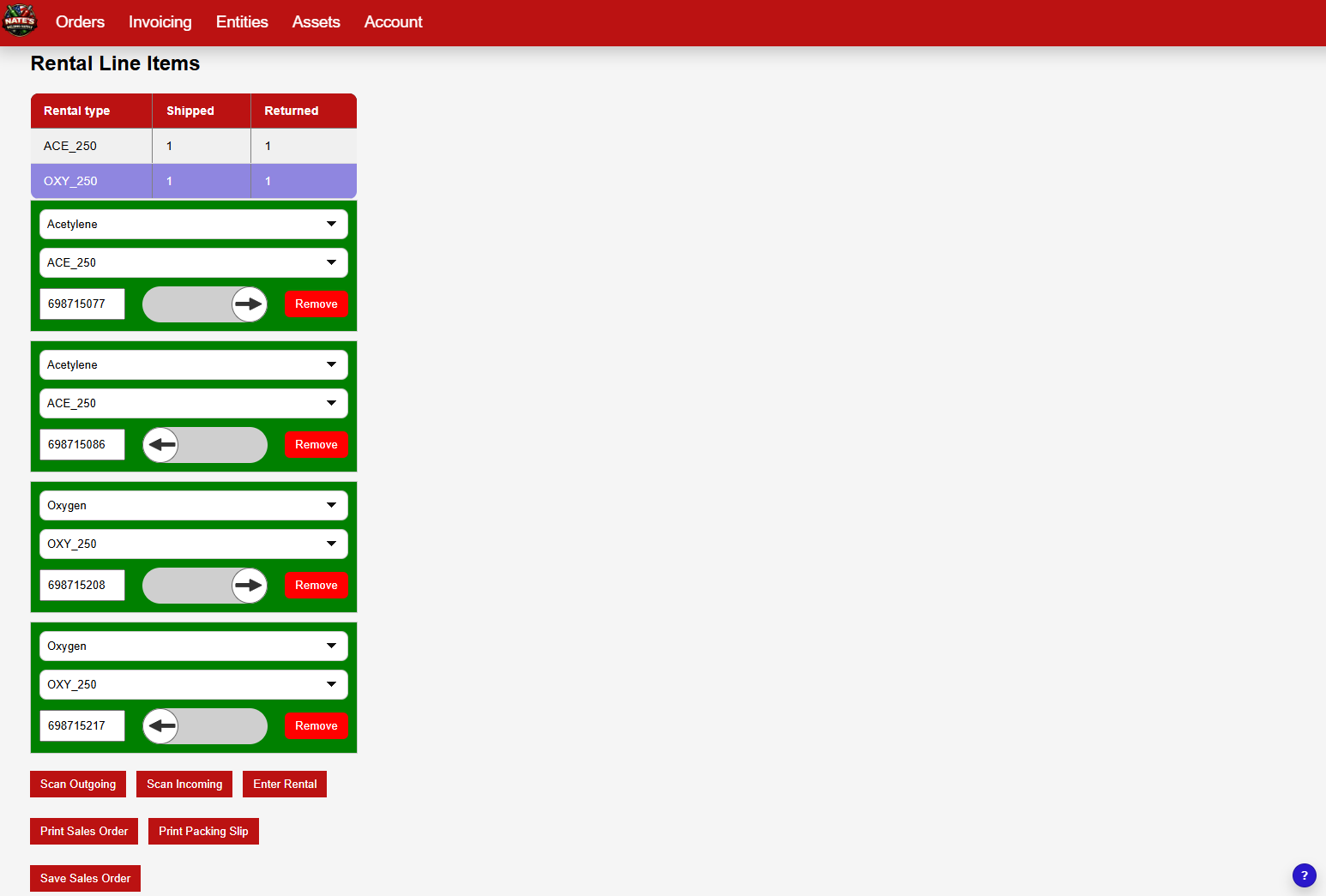Select the OXY_250 row in the table

[x=193, y=182]
